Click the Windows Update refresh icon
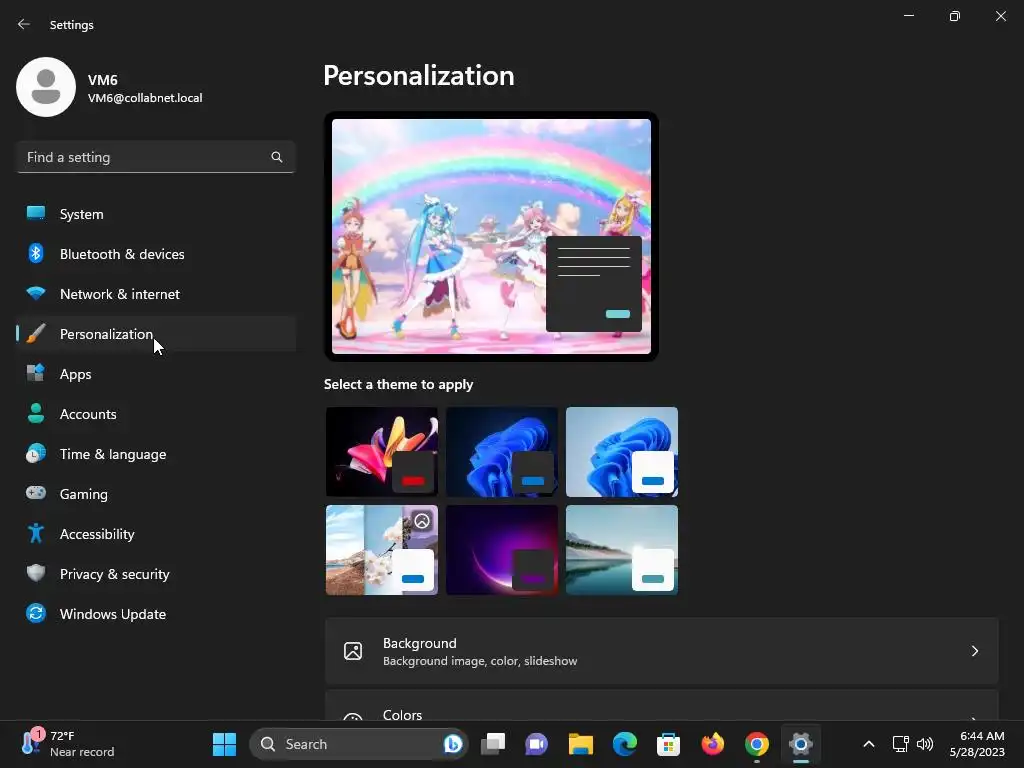1024x768 pixels. (36, 613)
